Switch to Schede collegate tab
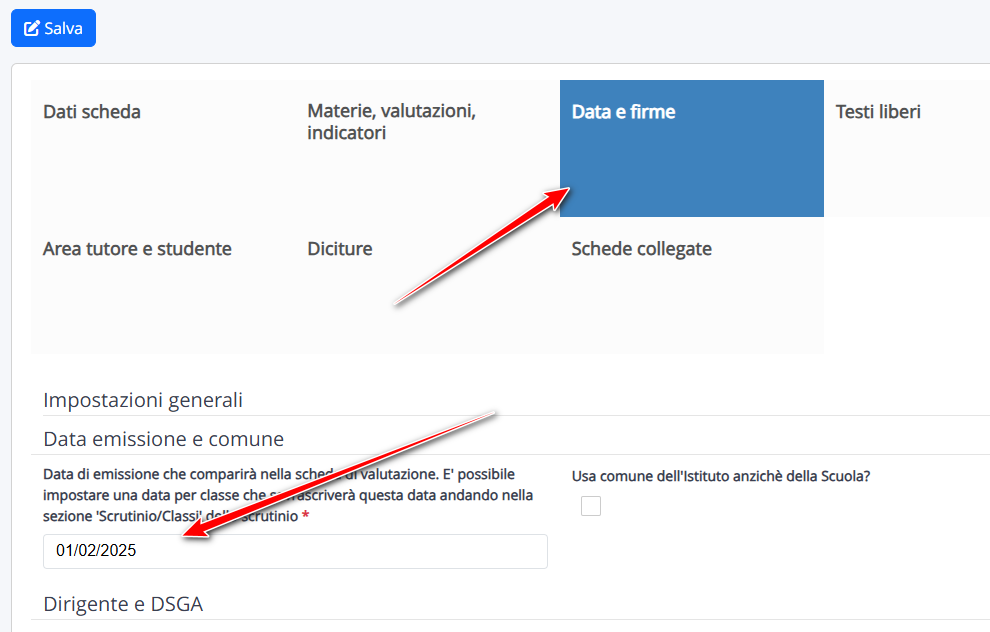The height and width of the screenshot is (632, 990). (x=691, y=285)
